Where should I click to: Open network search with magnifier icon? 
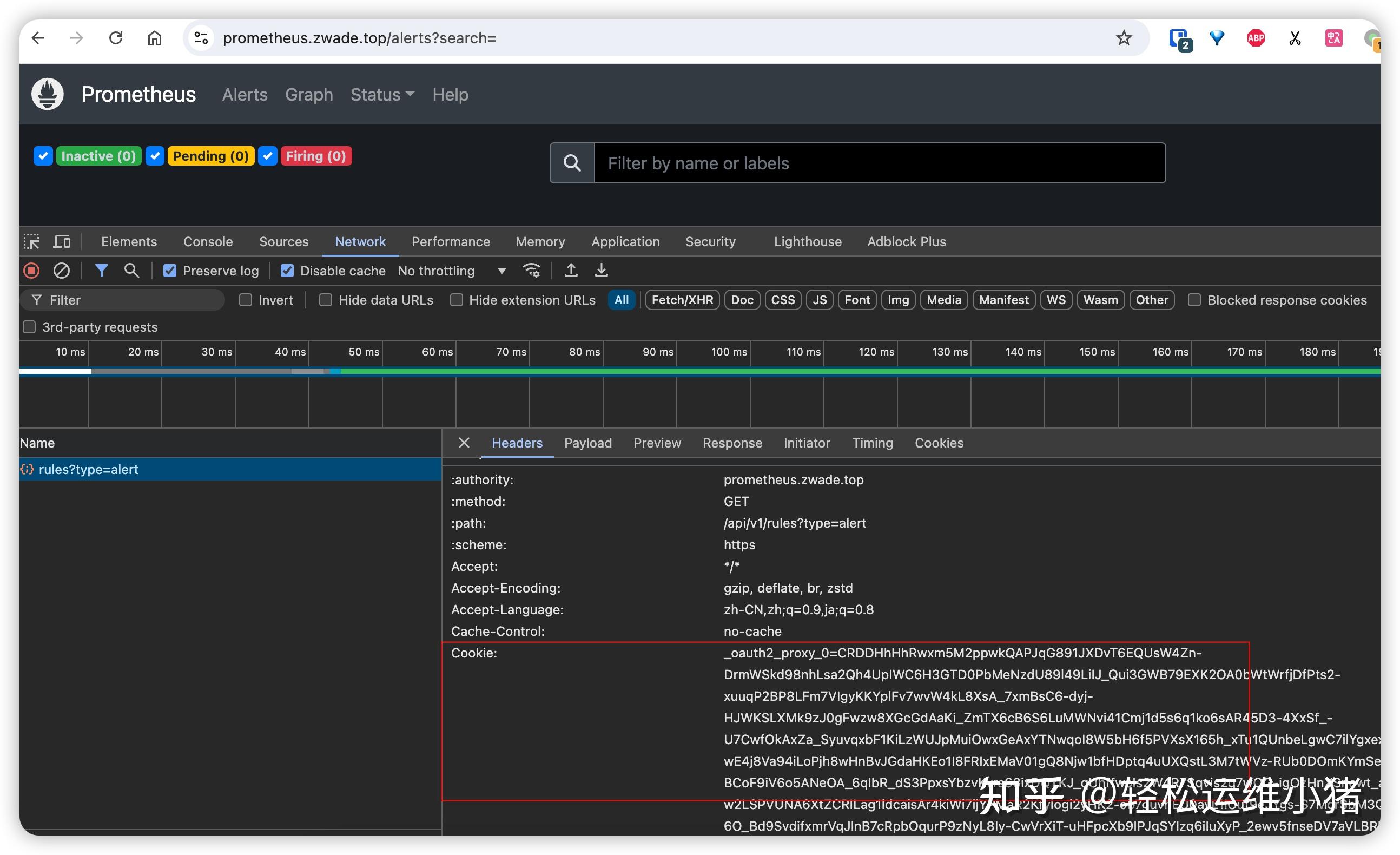click(x=131, y=271)
